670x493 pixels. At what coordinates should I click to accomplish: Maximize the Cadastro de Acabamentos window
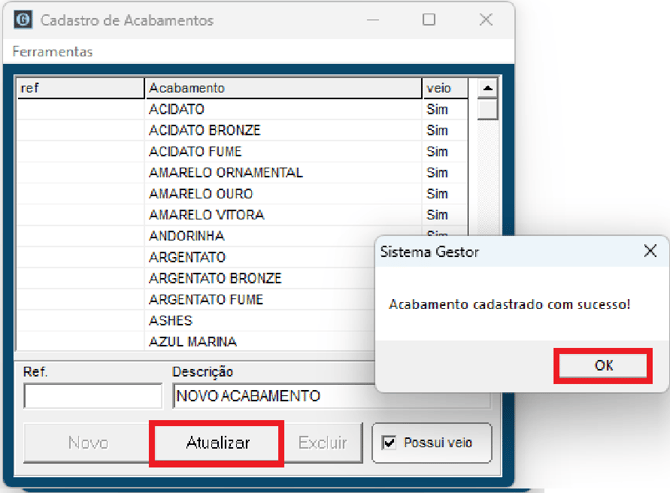[429, 20]
